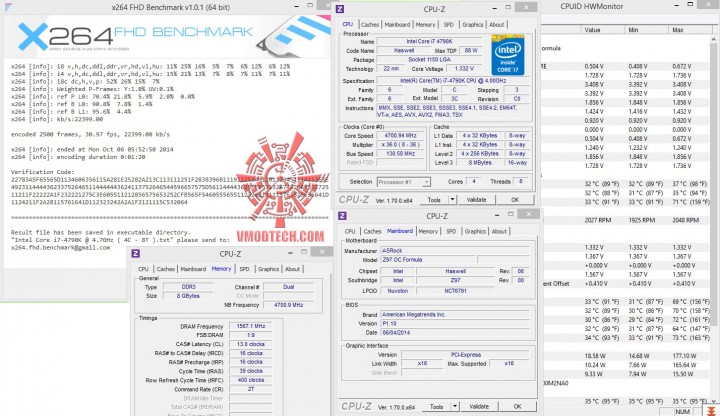Viewport: 720px width, 416px height.
Task: Open Tools dropdown arrow in Mainboard CPU-Z window
Action: tap(455, 406)
